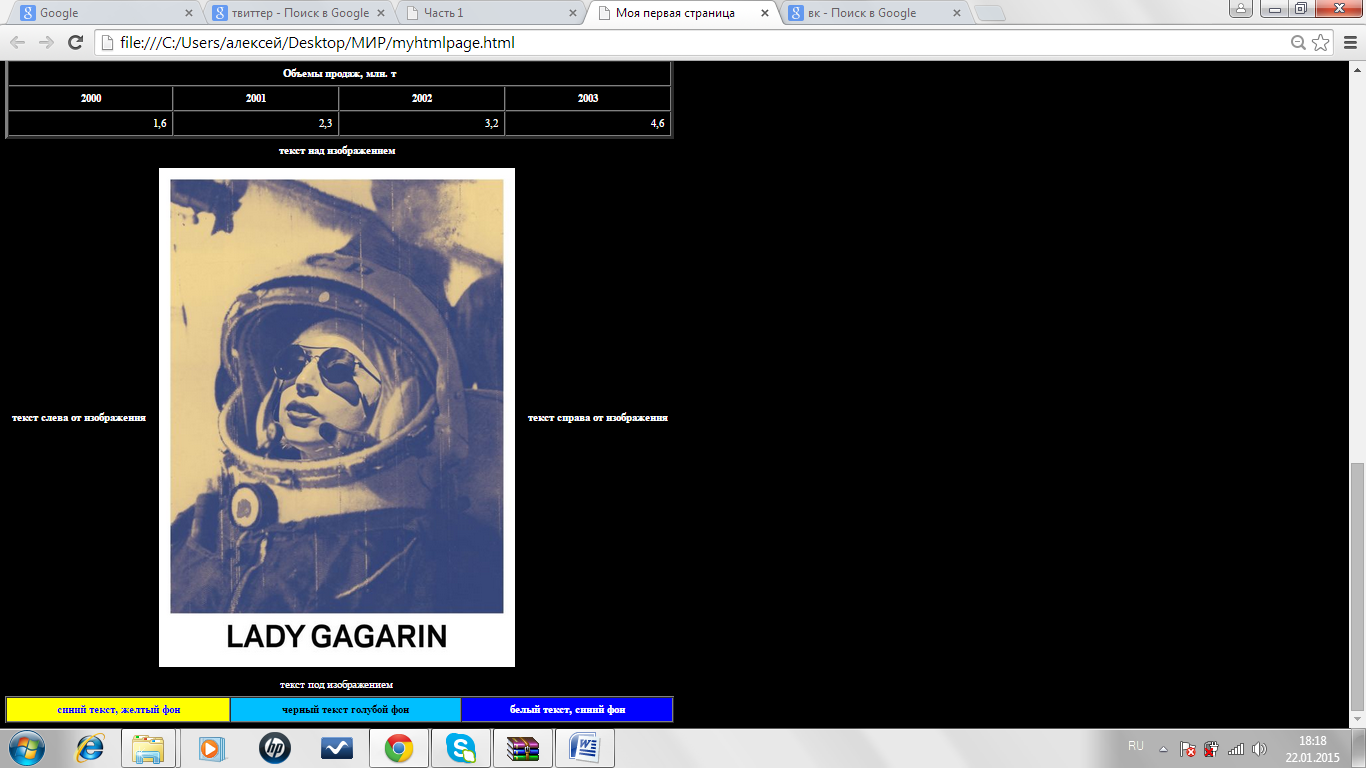The height and width of the screenshot is (768, 1366).
Task: Close the 'Моя первая страница' tab
Action: (765, 14)
